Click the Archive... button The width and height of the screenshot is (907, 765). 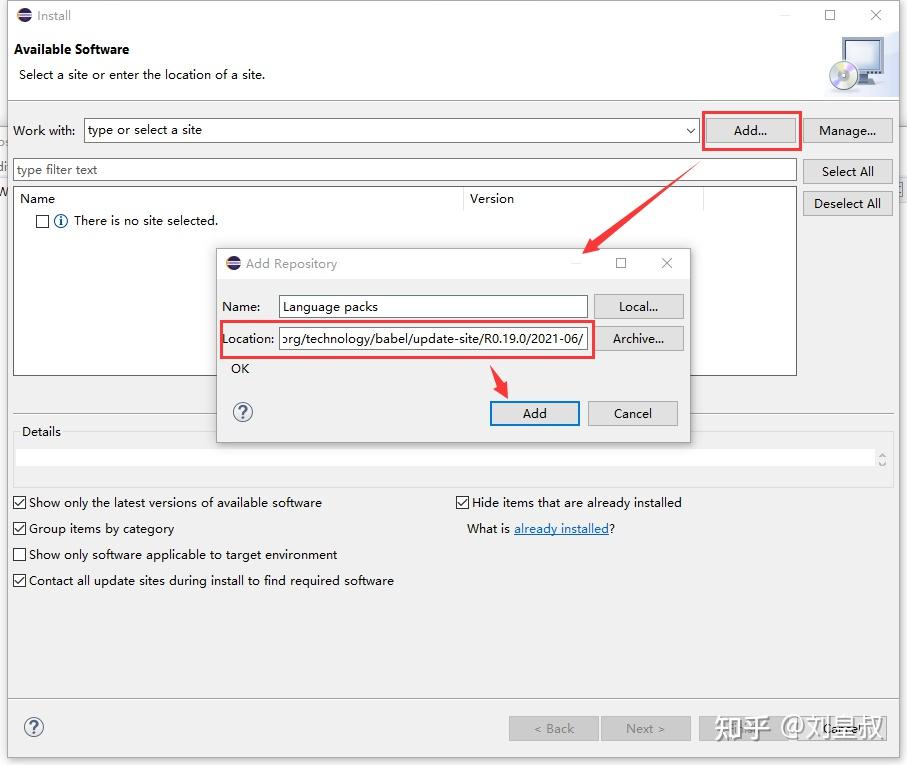[x=638, y=338]
